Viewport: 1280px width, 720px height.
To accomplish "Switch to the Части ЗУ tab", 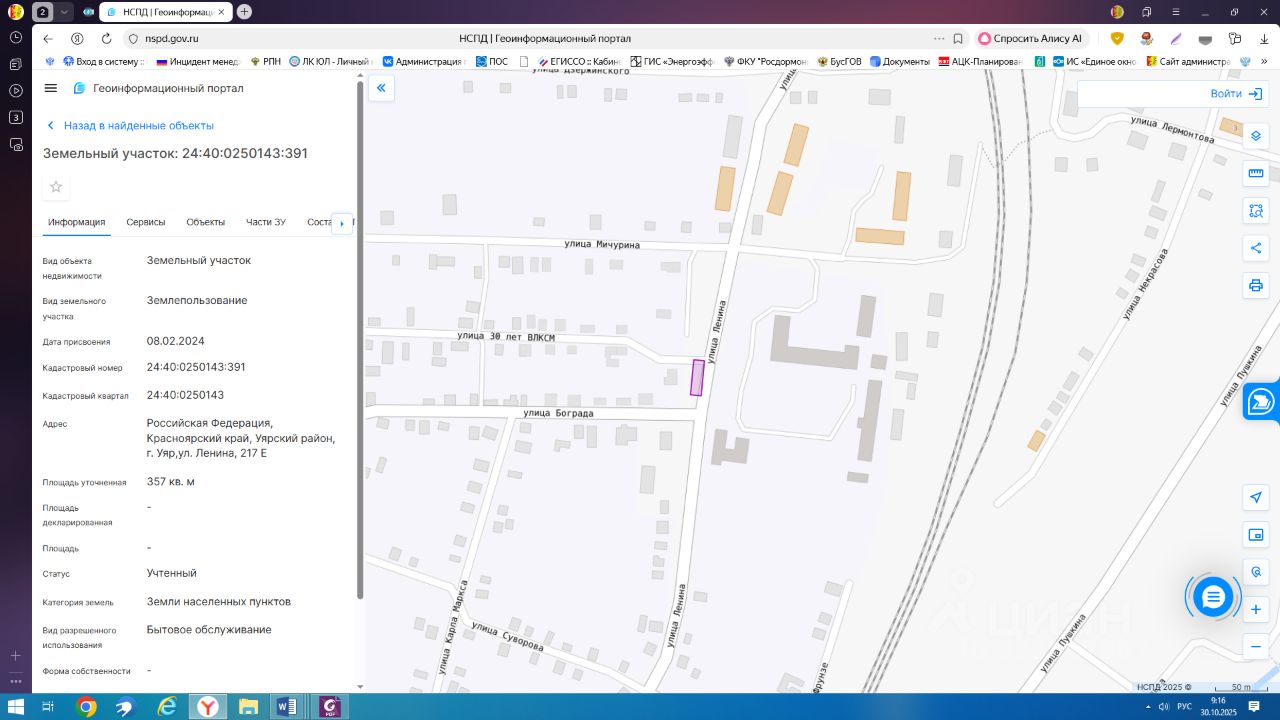I will click(x=266, y=222).
